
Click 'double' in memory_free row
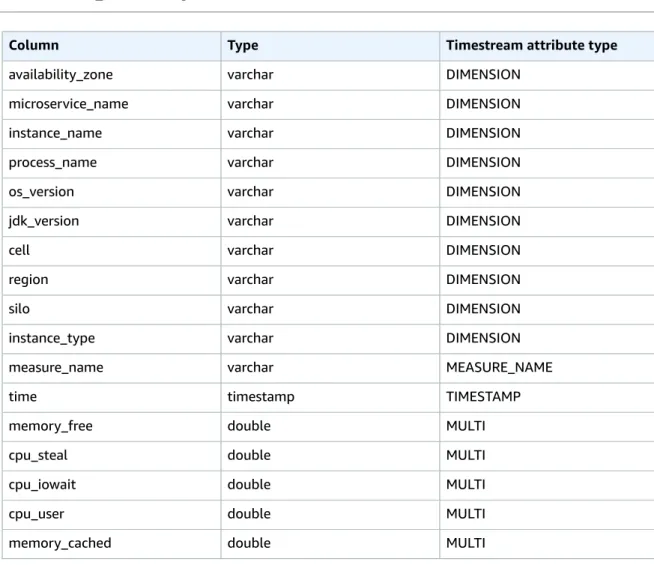pyautogui.click(x=249, y=426)
